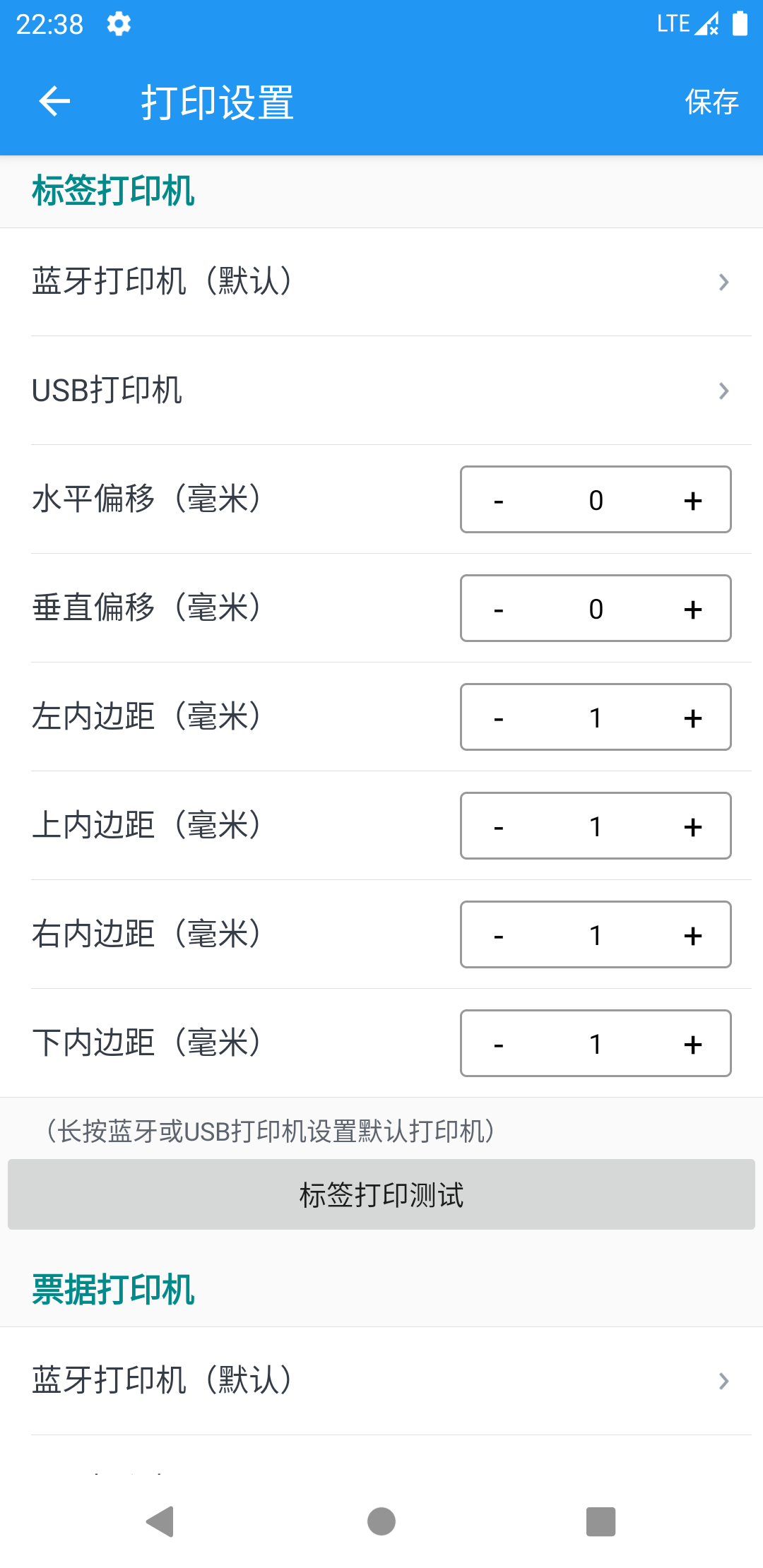Expand chevron of label 蓝牙打印机 (默认)
763x1568 pixels.
pos(723,282)
